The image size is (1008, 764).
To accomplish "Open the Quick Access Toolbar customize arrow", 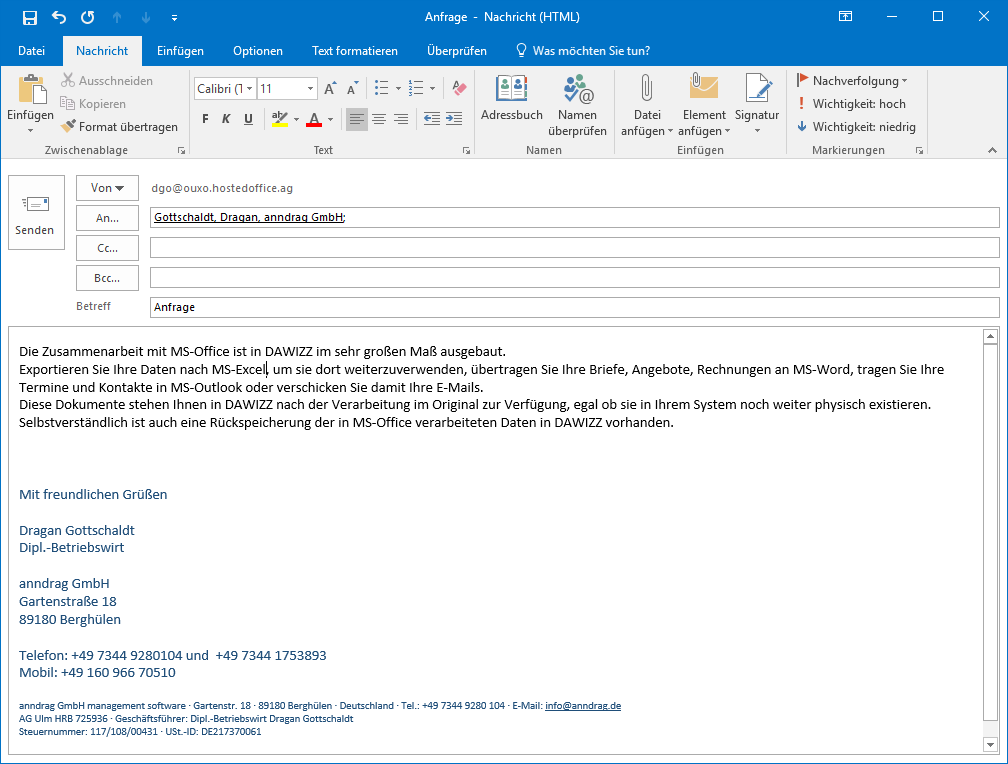I will [x=174, y=18].
